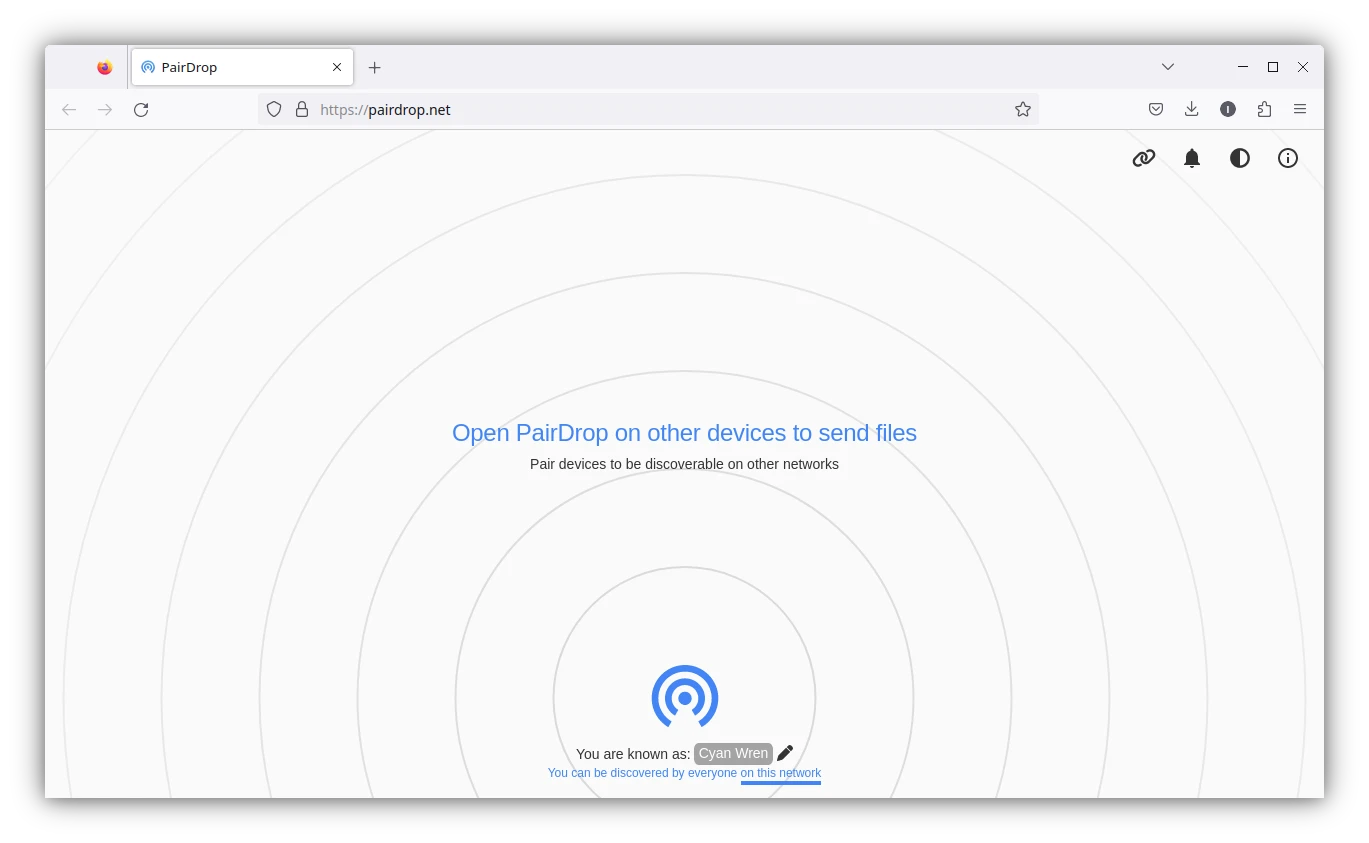This screenshot has width=1369, height=843.
Task: Open the extensions puzzle-piece menu
Action: (1264, 110)
